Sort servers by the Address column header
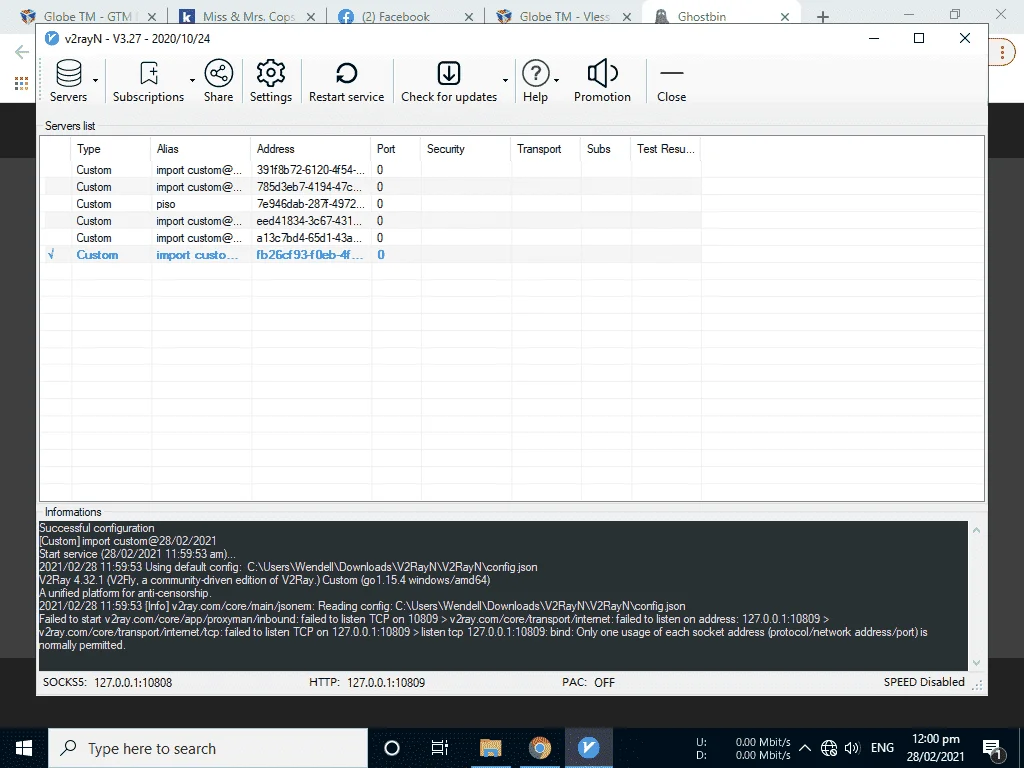Image resolution: width=1024 pixels, height=768 pixels. tap(311, 149)
